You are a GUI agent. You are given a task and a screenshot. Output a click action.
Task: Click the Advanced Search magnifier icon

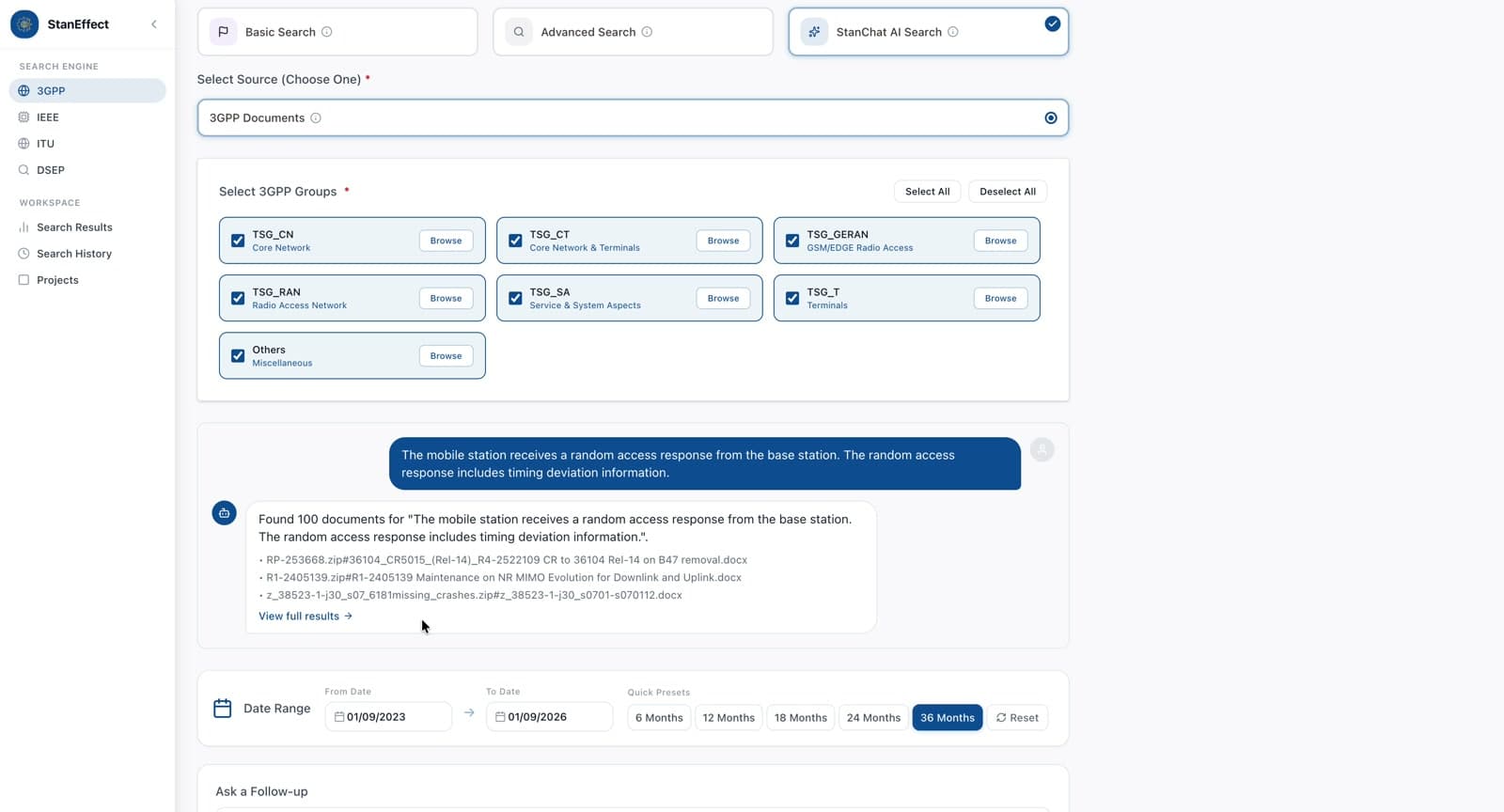[519, 32]
